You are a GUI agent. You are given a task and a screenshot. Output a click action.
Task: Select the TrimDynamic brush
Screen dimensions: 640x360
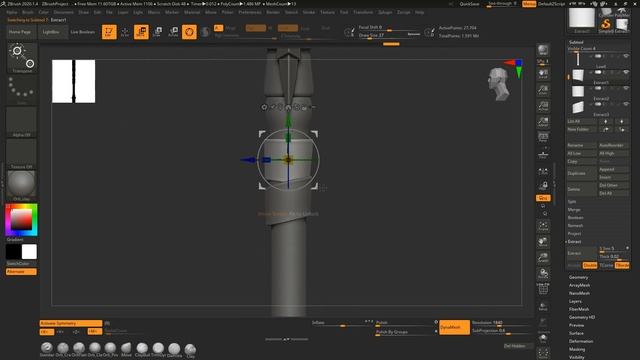pos(158,349)
